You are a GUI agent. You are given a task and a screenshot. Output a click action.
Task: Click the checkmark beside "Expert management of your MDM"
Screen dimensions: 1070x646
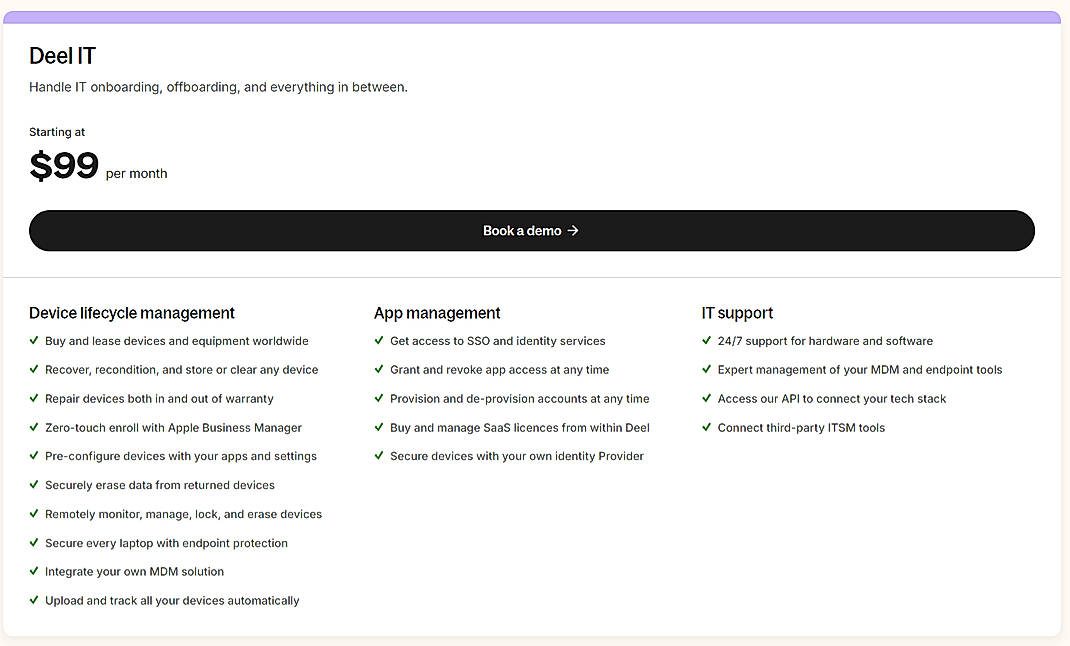click(x=706, y=368)
